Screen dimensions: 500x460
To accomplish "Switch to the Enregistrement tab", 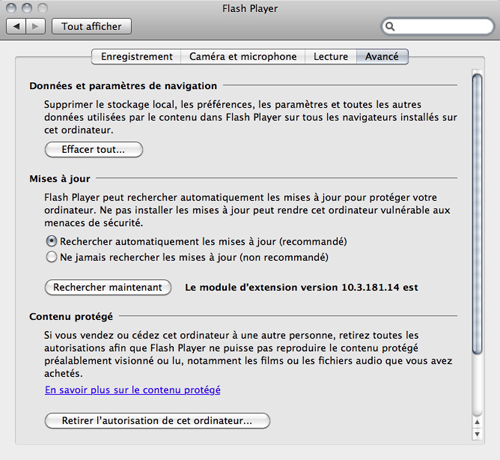I will pyautogui.click(x=136, y=57).
